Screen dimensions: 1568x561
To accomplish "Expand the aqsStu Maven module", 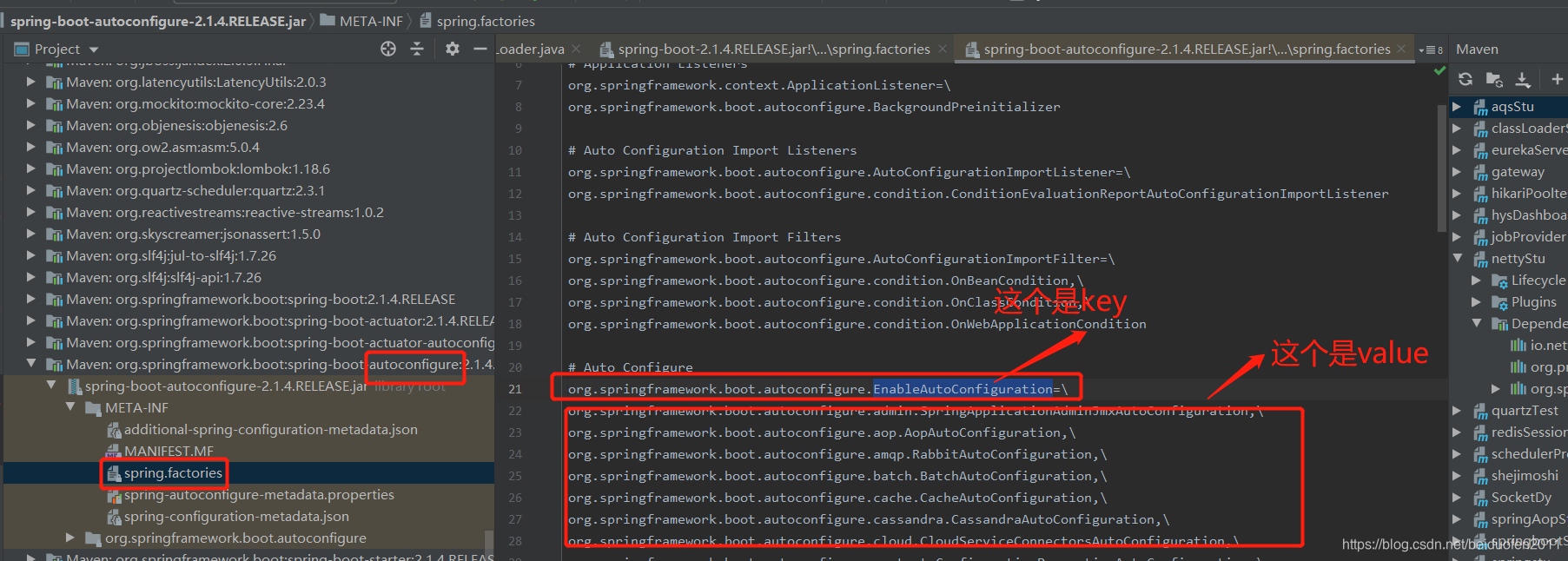I will pos(1457,107).
